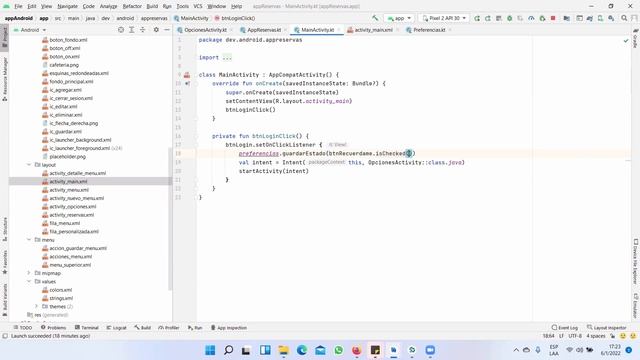640x360 pixels.
Task: Collapse the values folder
Action: 29,282
